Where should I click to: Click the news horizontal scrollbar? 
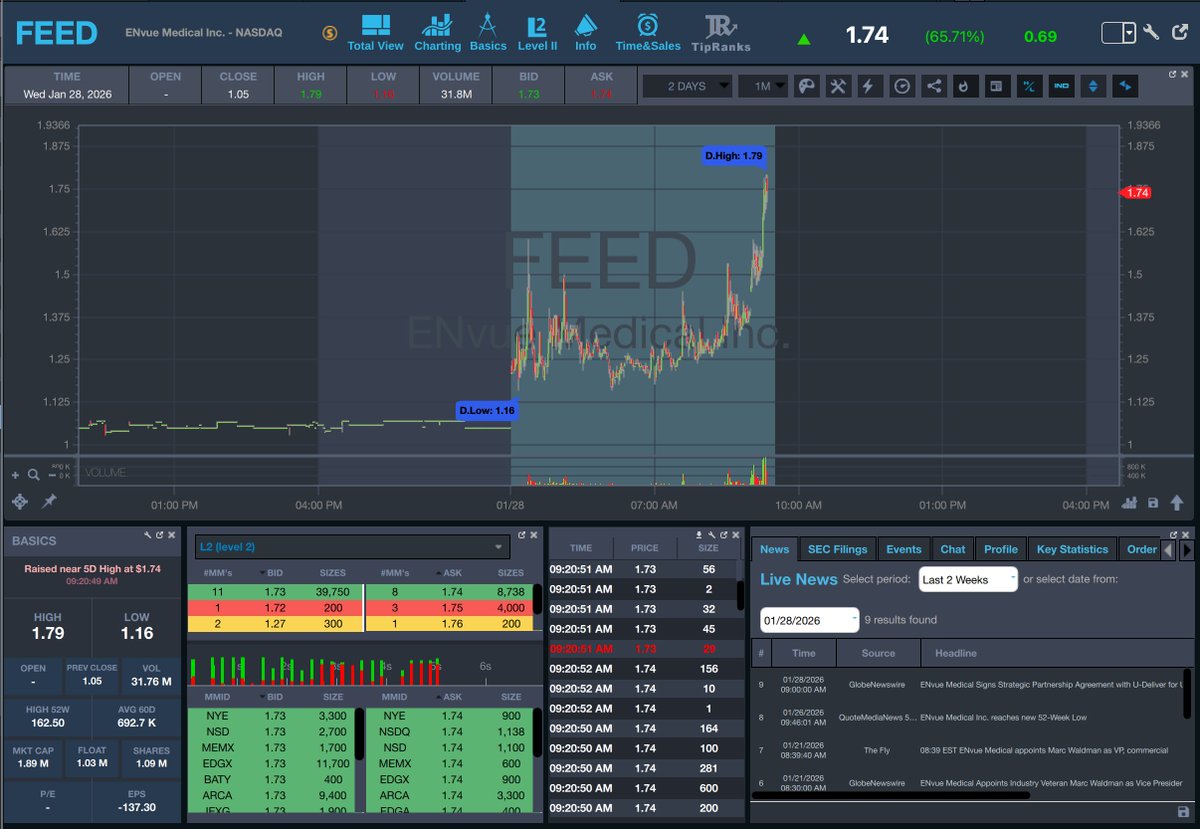coord(890,796)
